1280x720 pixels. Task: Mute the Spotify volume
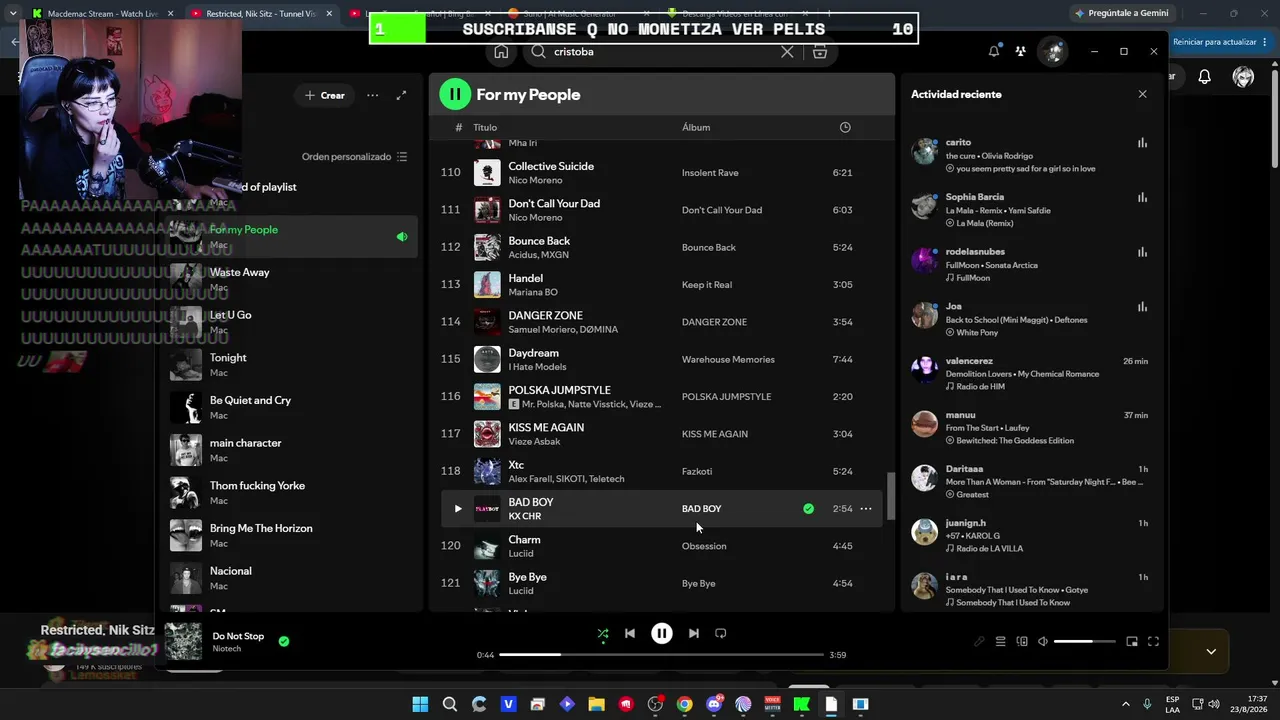pyautogui.click(x=1043, y=642)
